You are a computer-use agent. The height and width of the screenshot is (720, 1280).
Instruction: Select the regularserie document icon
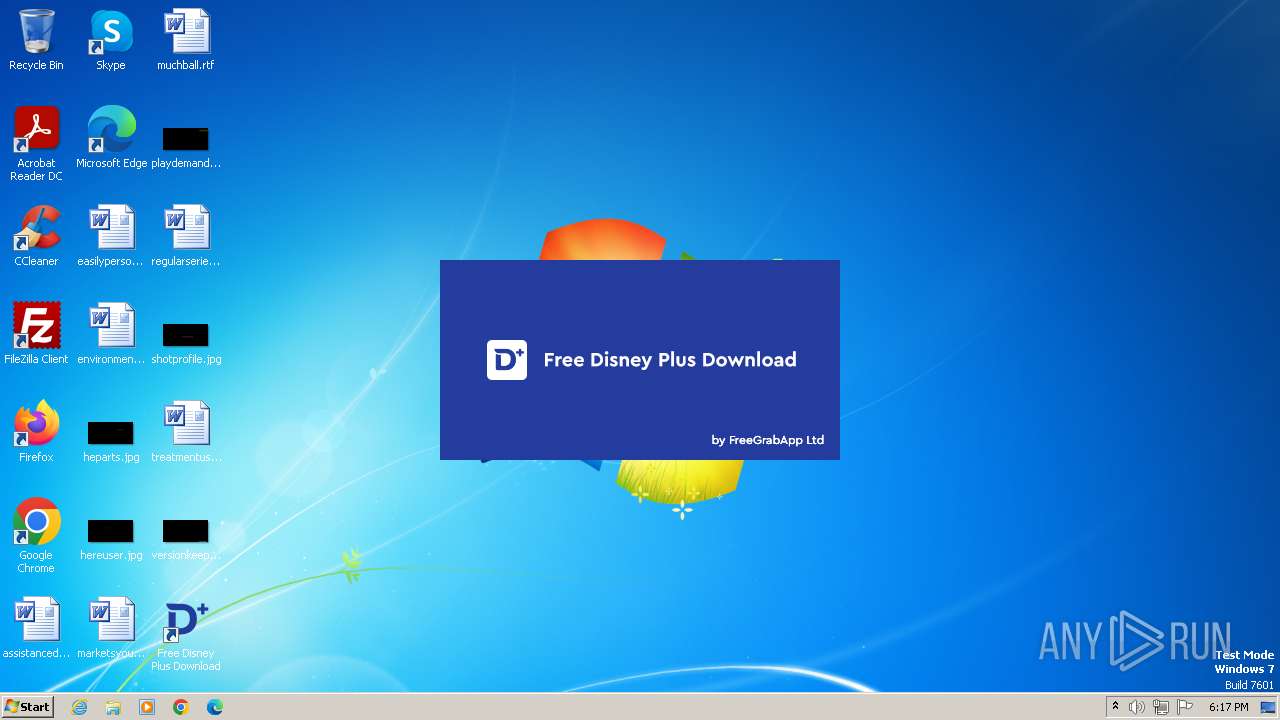tap(186, 236)
